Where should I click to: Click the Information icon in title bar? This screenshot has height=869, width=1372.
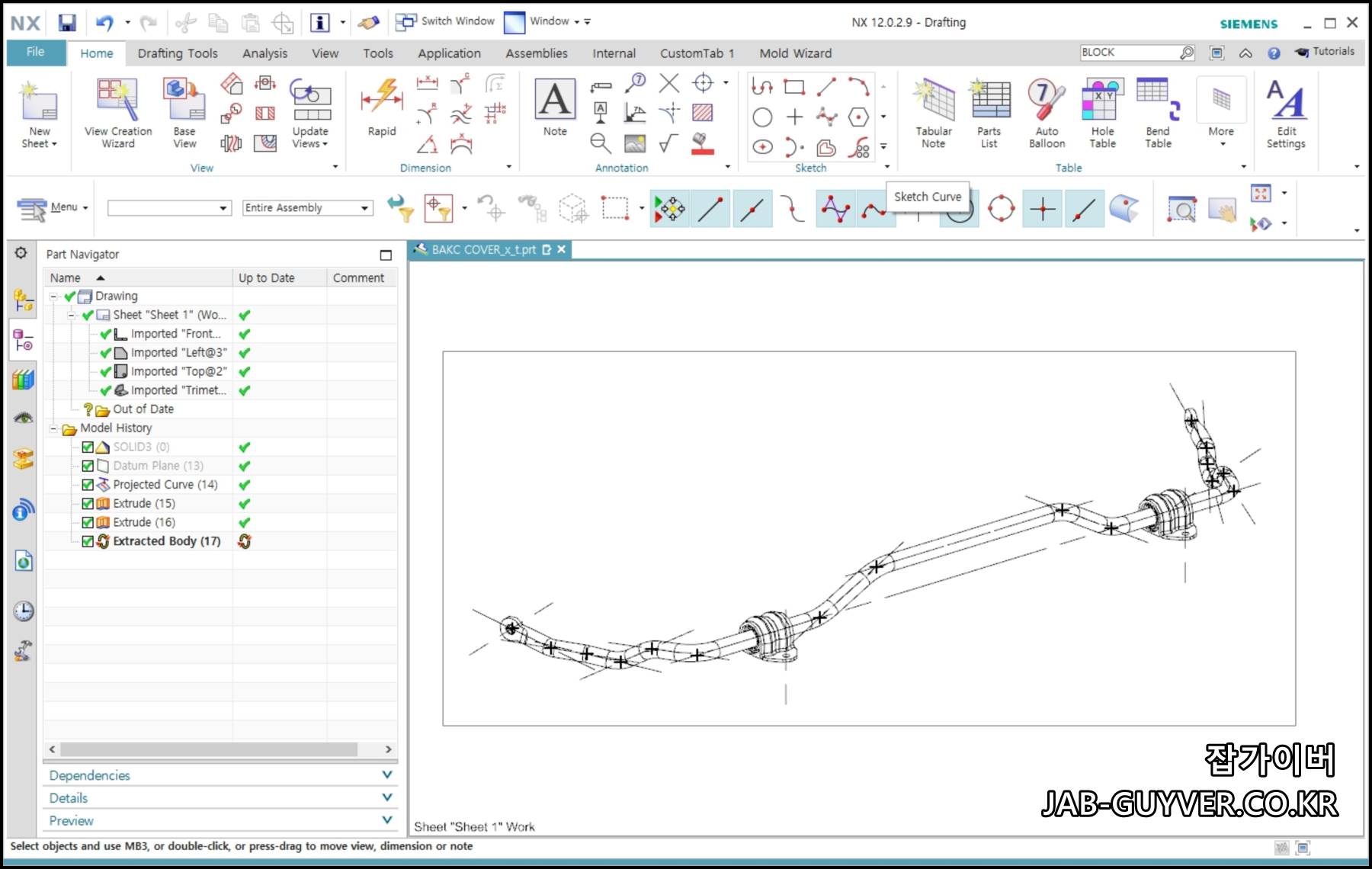pos(320,23)
